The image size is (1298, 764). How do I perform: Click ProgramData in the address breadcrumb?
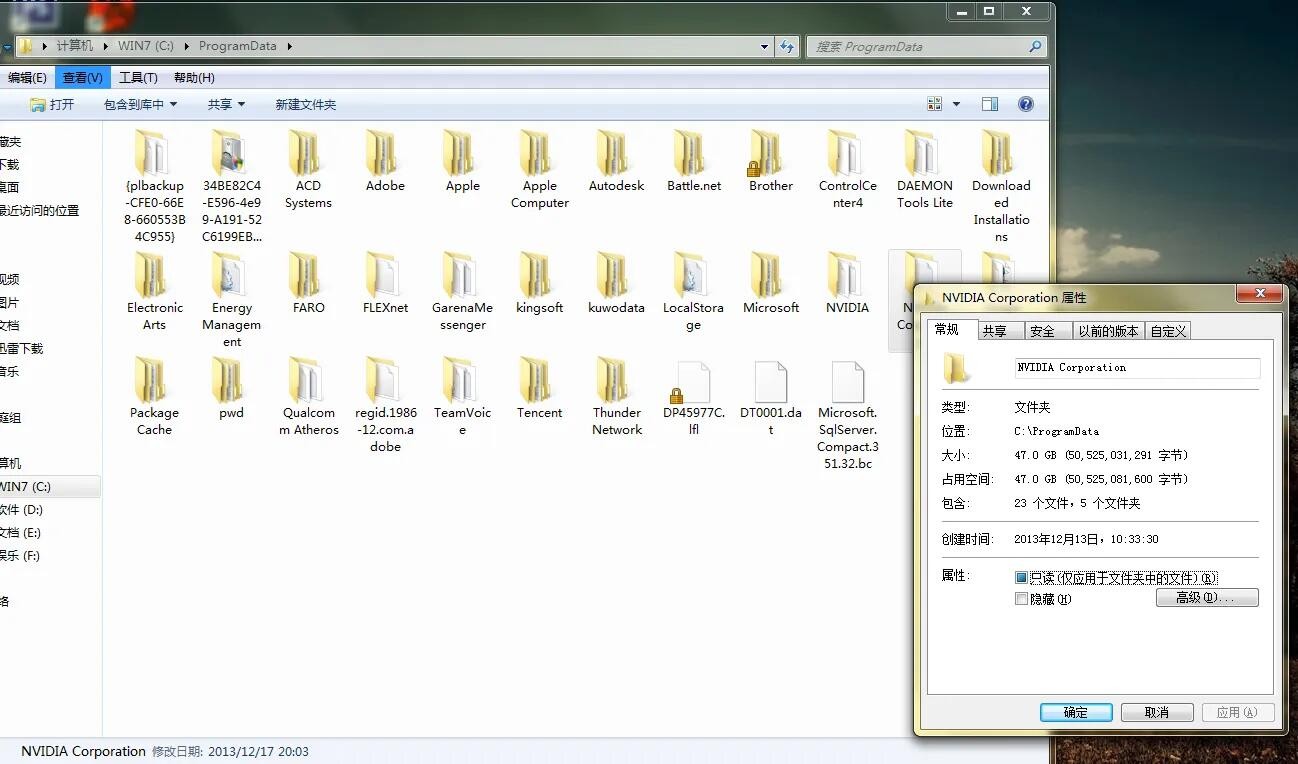tap(237, 46)
